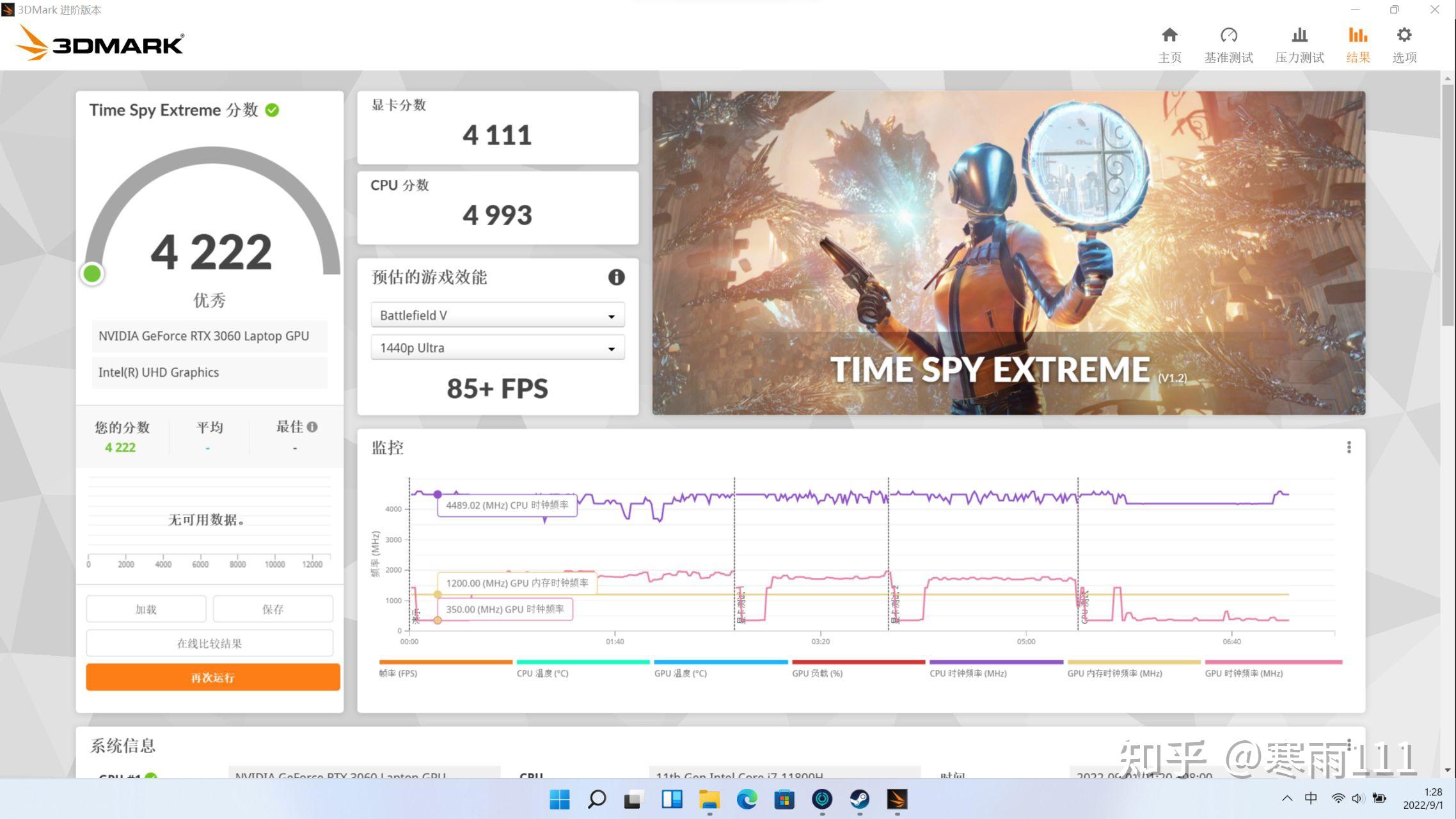Click the info icon next to 最佳
This screenshot has width=1456, height=819.
pos(312,427)
